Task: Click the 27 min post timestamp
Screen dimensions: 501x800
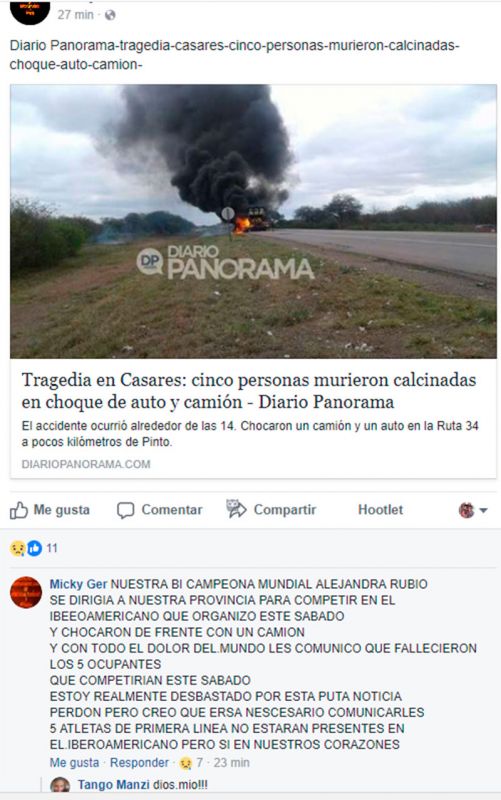Action: (x=76, y=15)
